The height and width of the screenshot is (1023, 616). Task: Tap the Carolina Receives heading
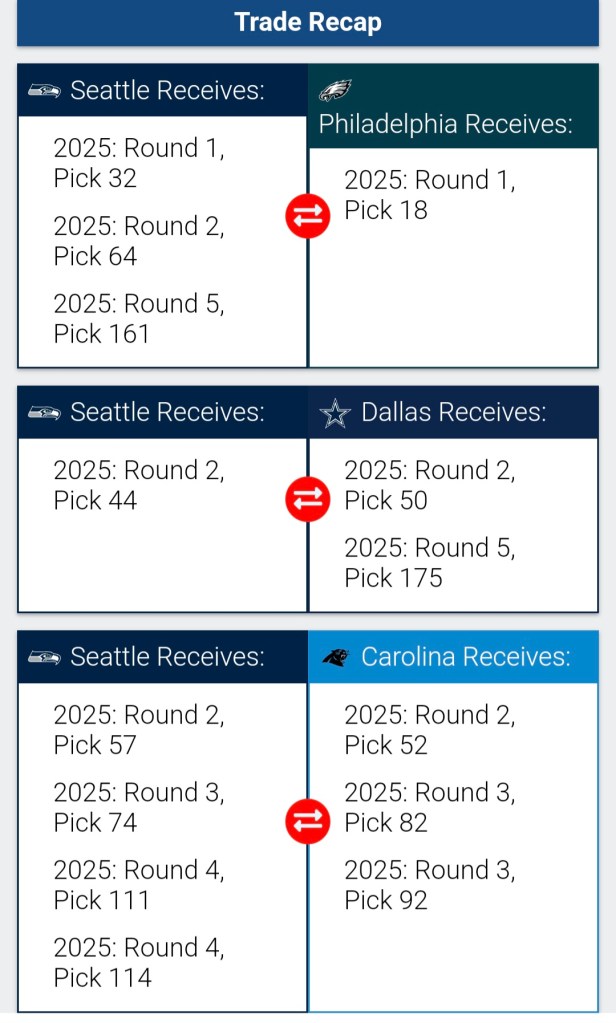(x=465, y=657)
